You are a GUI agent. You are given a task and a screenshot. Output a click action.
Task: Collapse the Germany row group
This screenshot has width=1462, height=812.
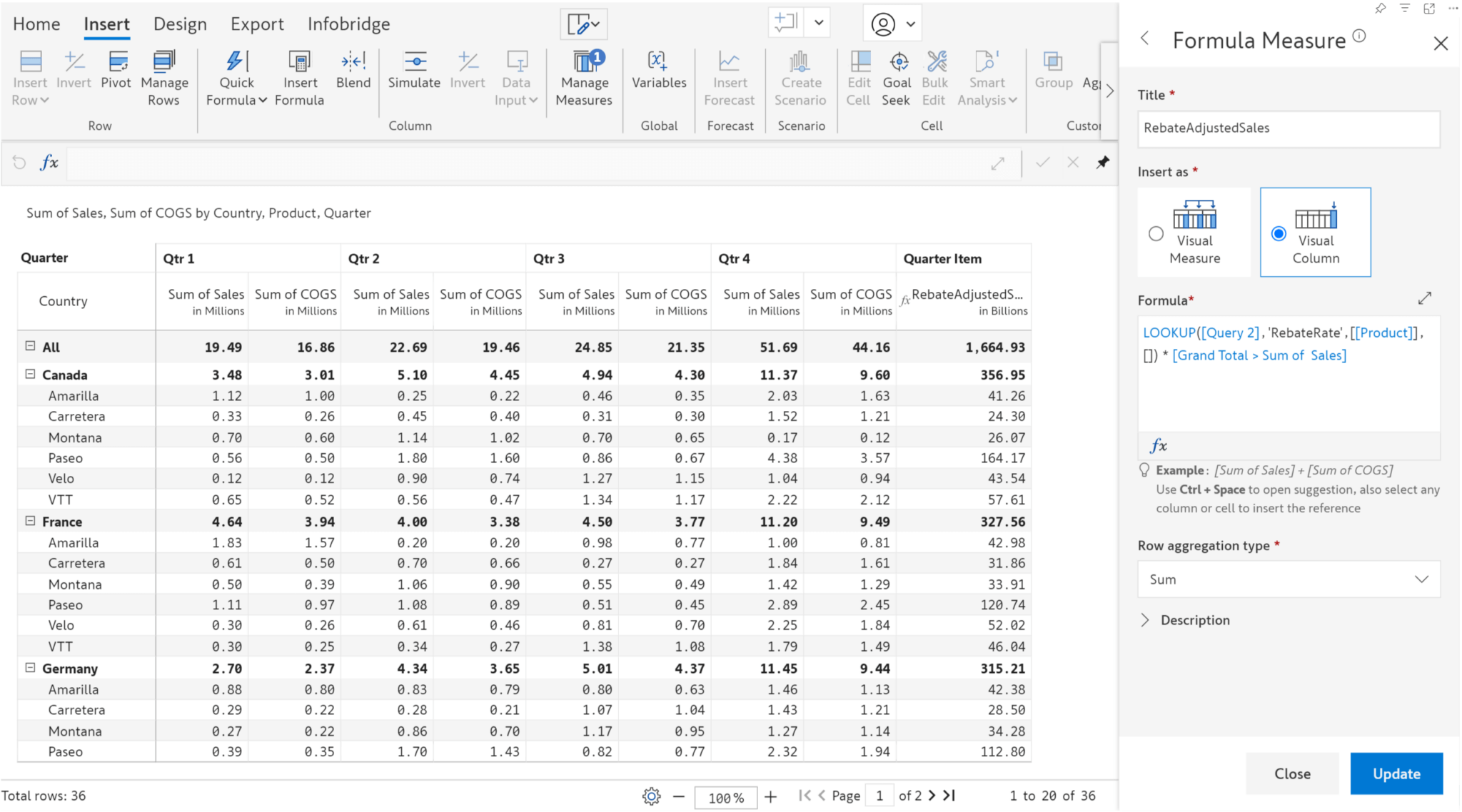coord(30,668)
